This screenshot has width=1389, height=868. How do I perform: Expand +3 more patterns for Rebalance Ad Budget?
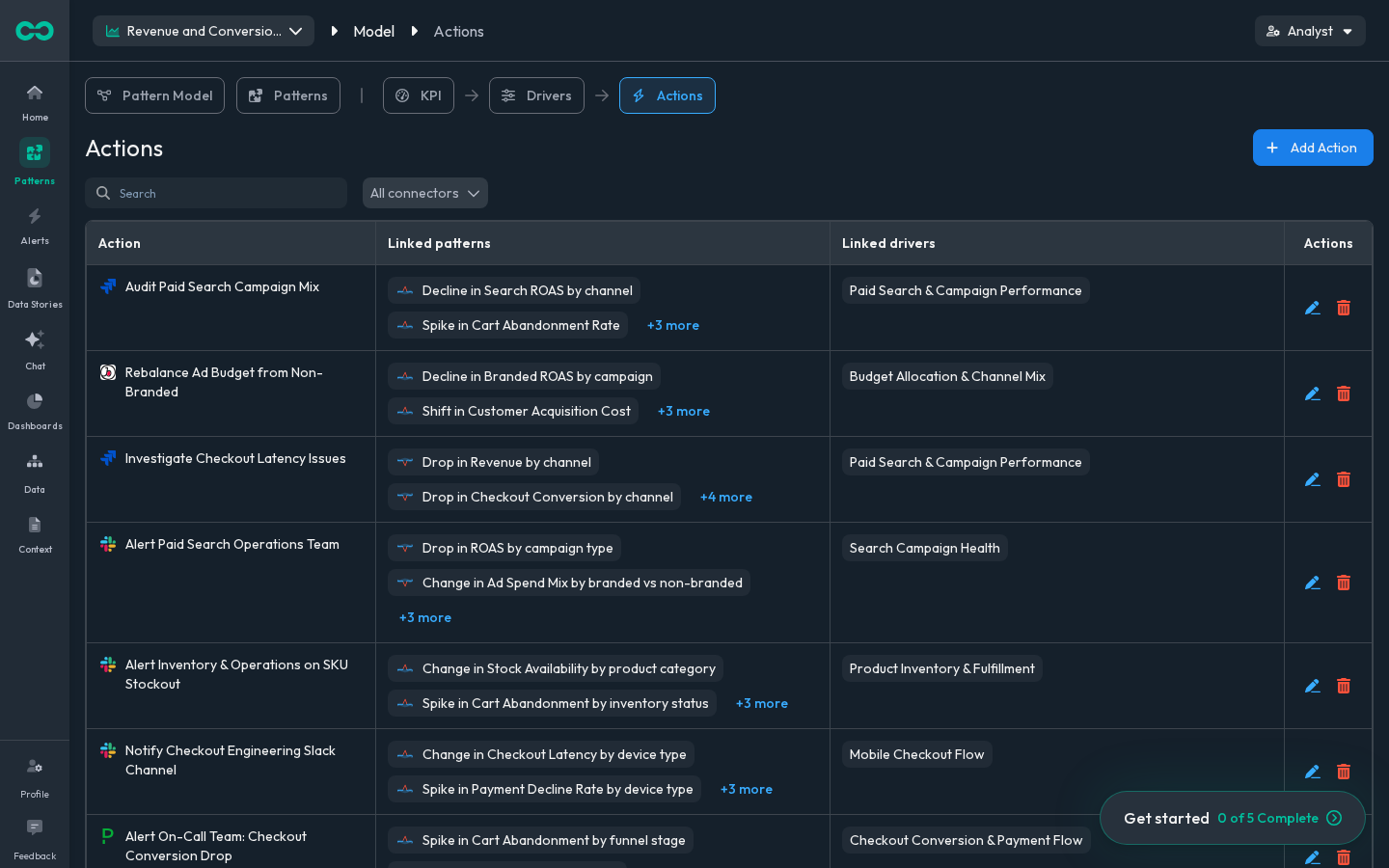[684, 411]
